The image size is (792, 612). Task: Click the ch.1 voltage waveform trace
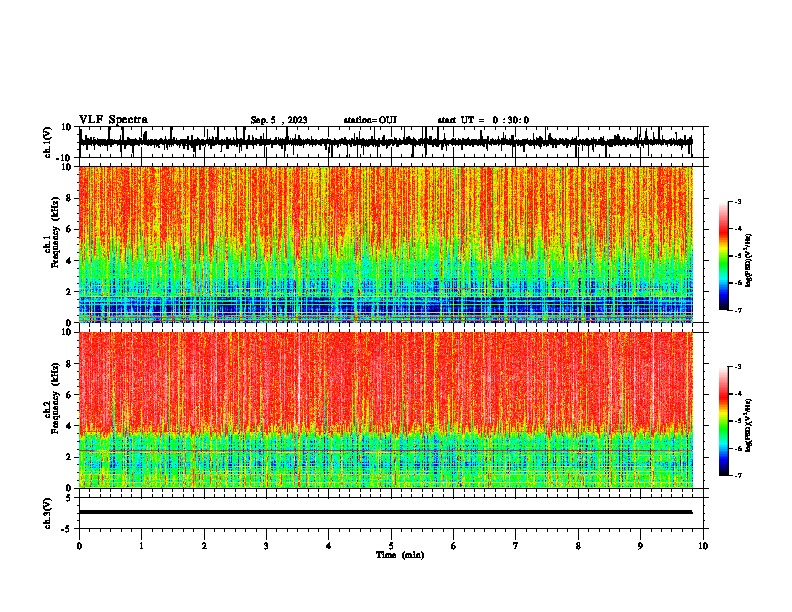tap(386, 142)
